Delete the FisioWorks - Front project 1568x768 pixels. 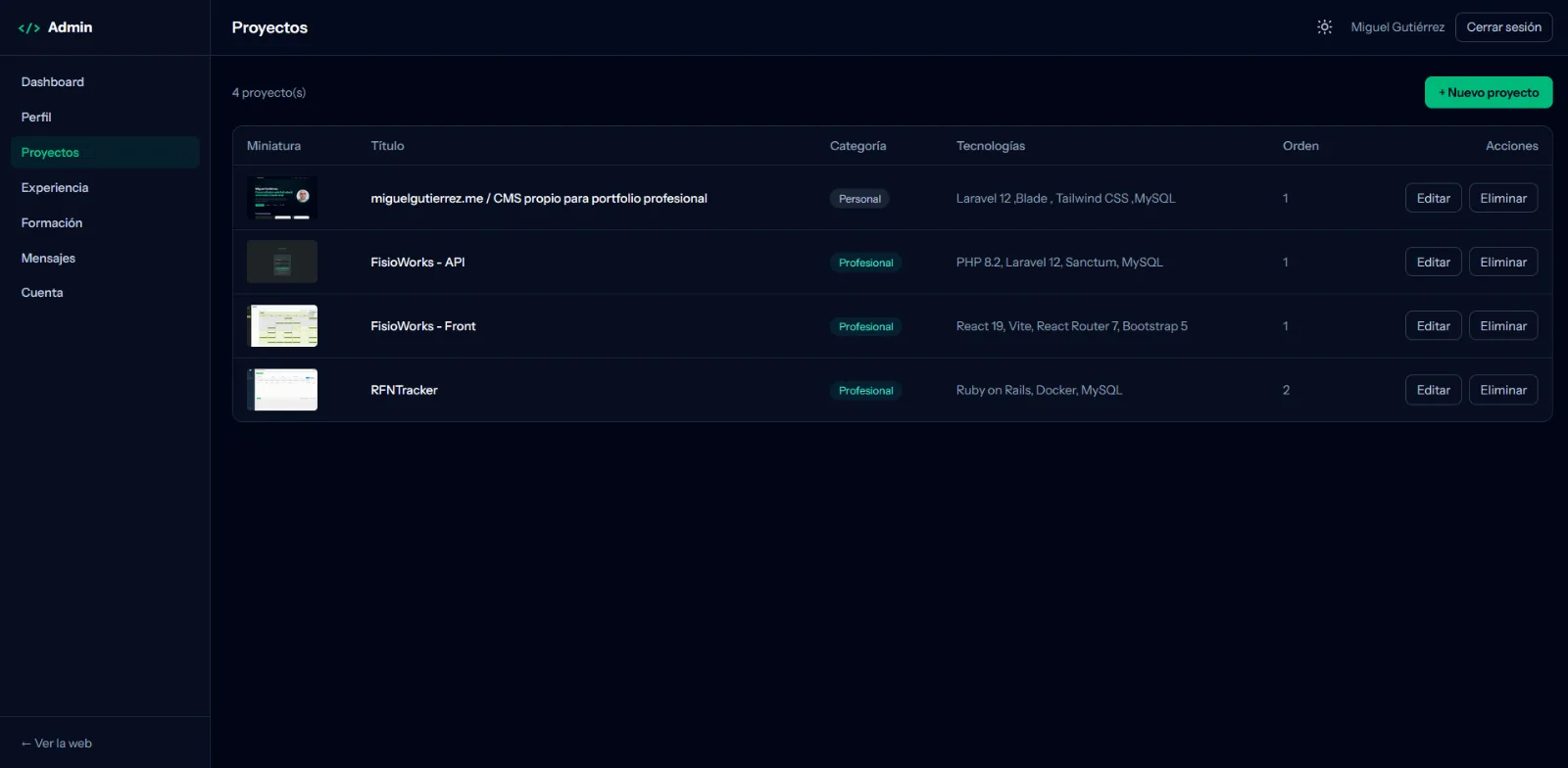pos(1503,326)
